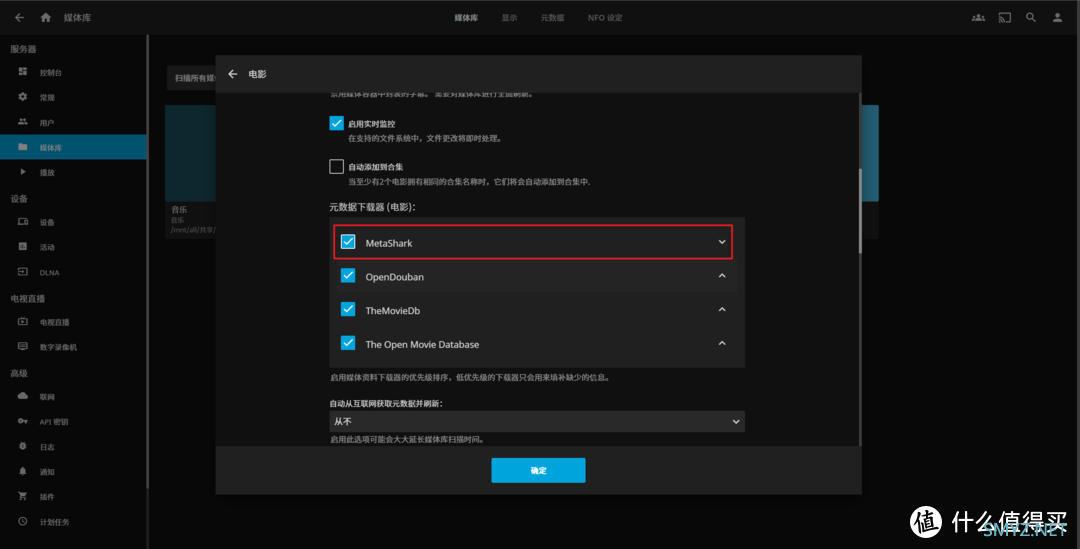Open 常规 gear icon in sidebar
The height and width of the screenshot is (549, 1080).
click(23, 97)
